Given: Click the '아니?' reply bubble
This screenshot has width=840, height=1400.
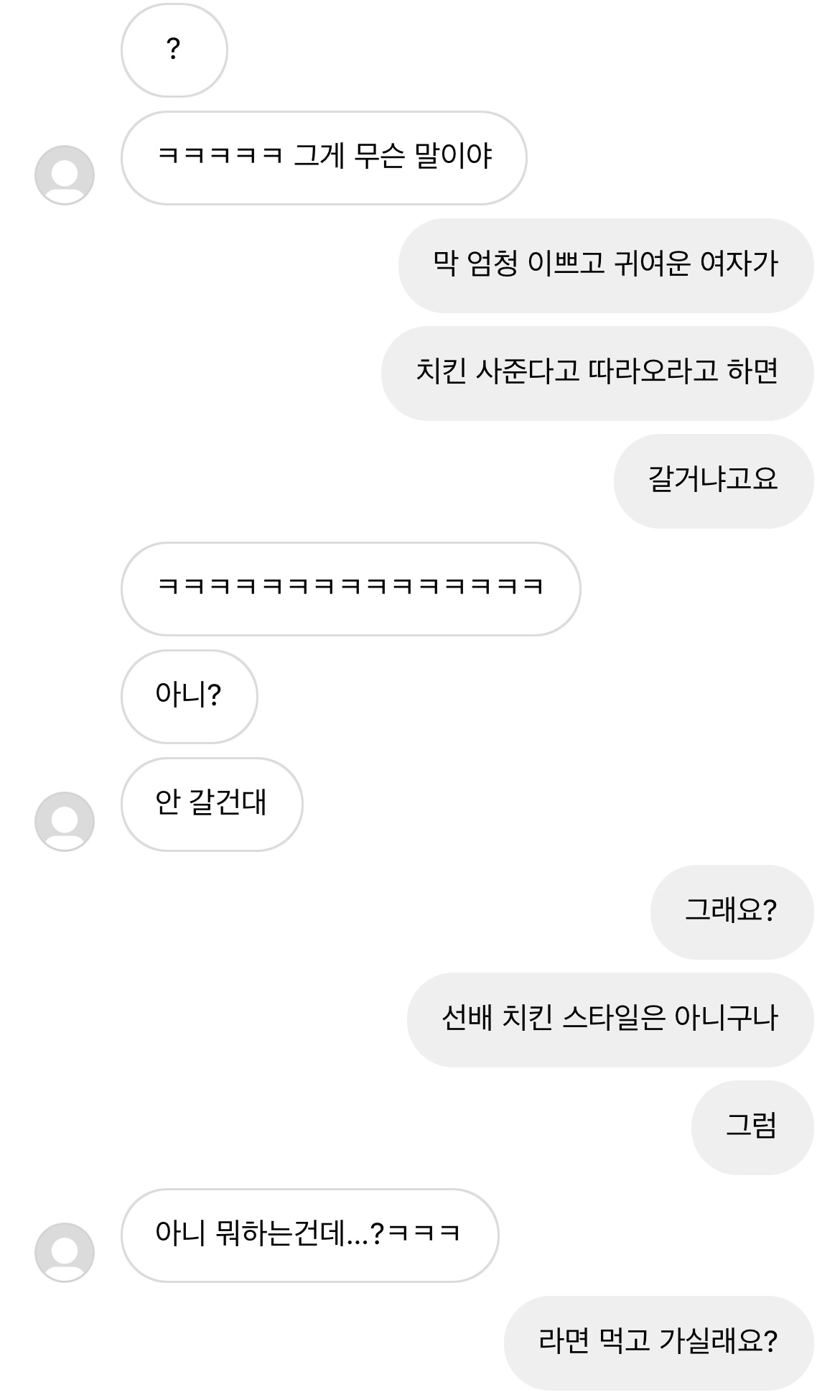Looking at the screenshot, I should (x=189, y=697).
